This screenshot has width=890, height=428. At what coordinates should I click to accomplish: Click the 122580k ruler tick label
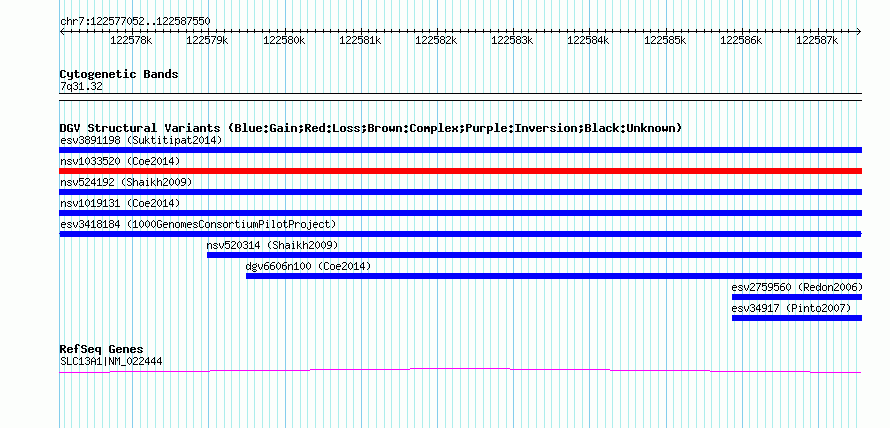click(x=284, y=40)
